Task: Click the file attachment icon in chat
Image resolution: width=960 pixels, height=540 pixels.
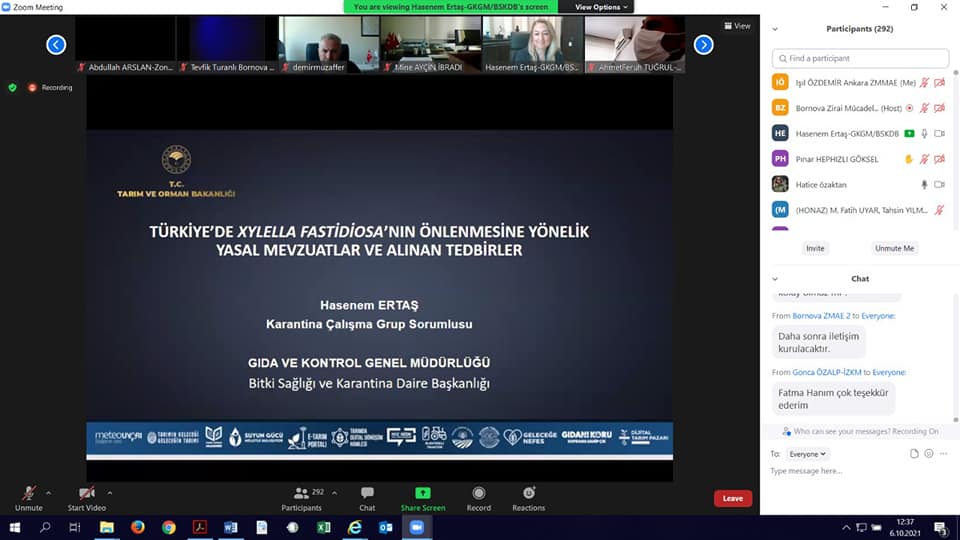Action: click(x=914, y=454)
